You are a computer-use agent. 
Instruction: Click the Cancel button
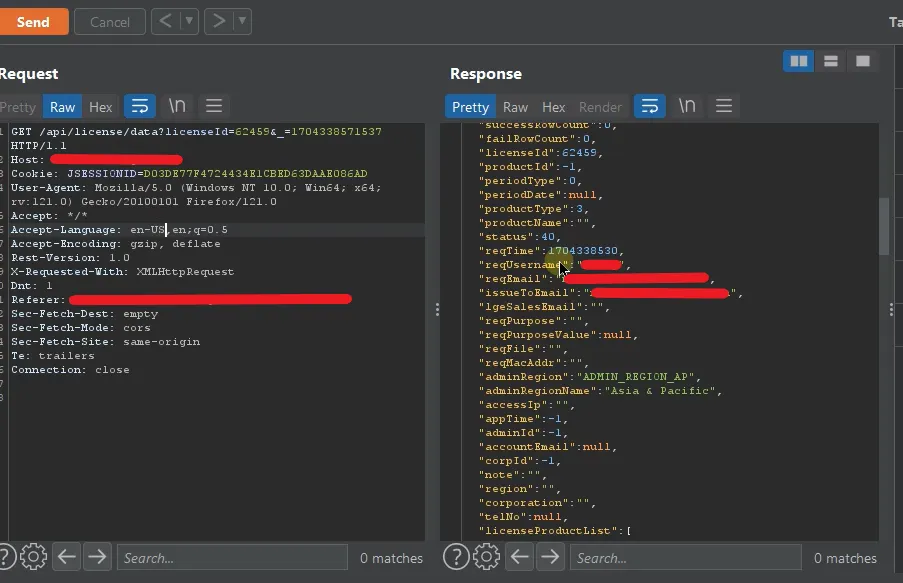click(x=109, y=22)
